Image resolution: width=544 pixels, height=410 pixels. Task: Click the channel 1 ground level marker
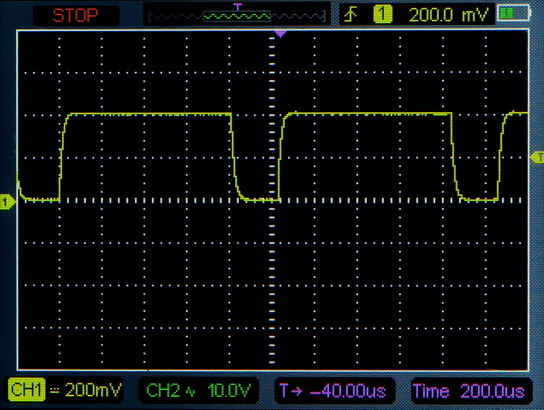click(x=7, y=202)
